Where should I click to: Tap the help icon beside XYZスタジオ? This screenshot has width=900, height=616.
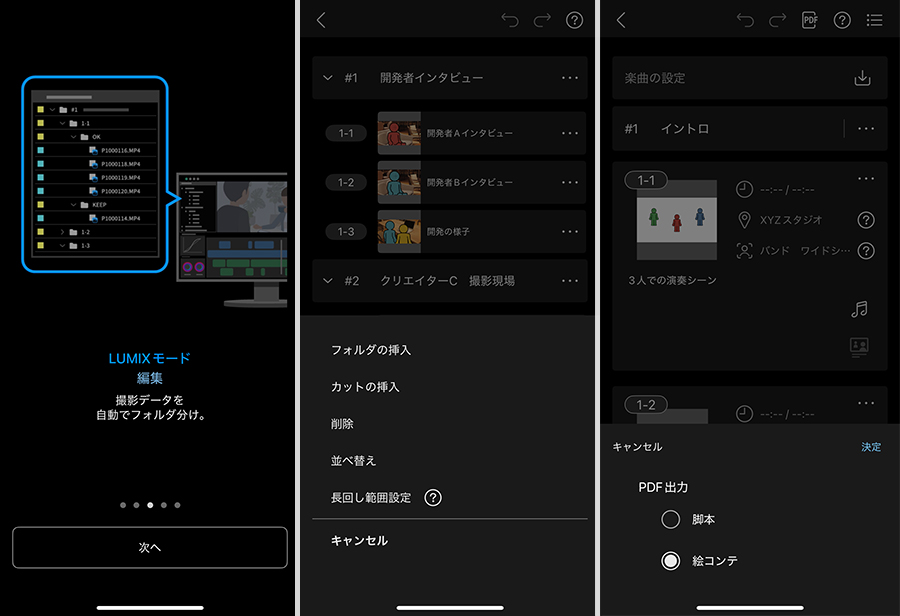click(866, 220)
